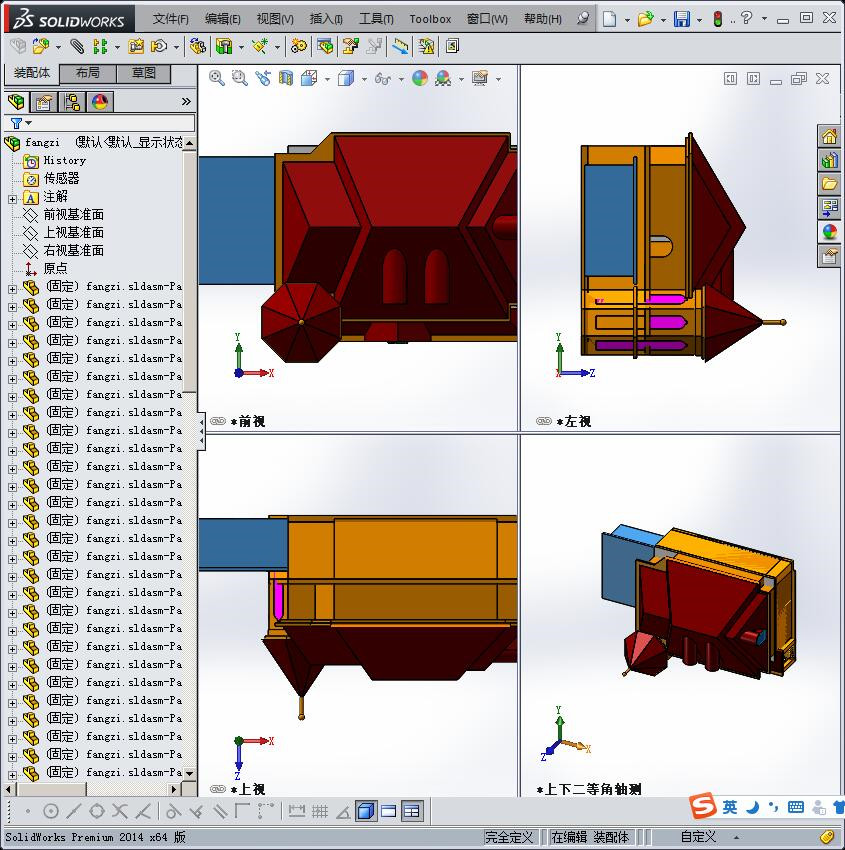Click the Insert Components icon
The image size is (845, 850).
[41, 47]
